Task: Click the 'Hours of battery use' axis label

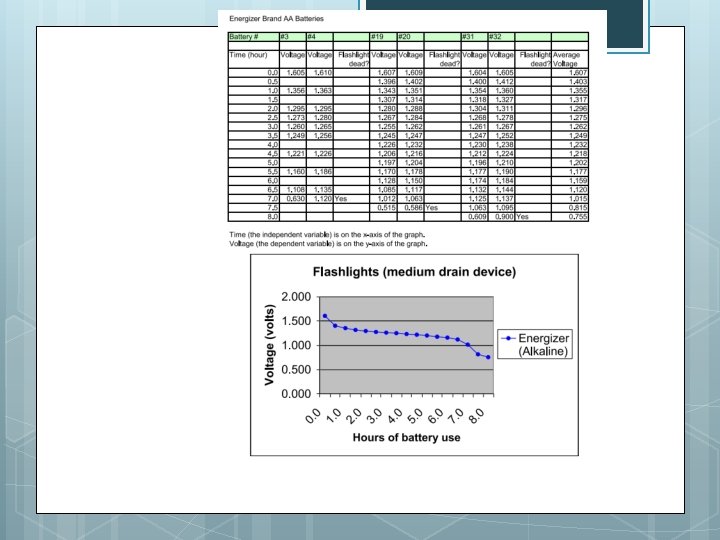Action: point(406,438)
